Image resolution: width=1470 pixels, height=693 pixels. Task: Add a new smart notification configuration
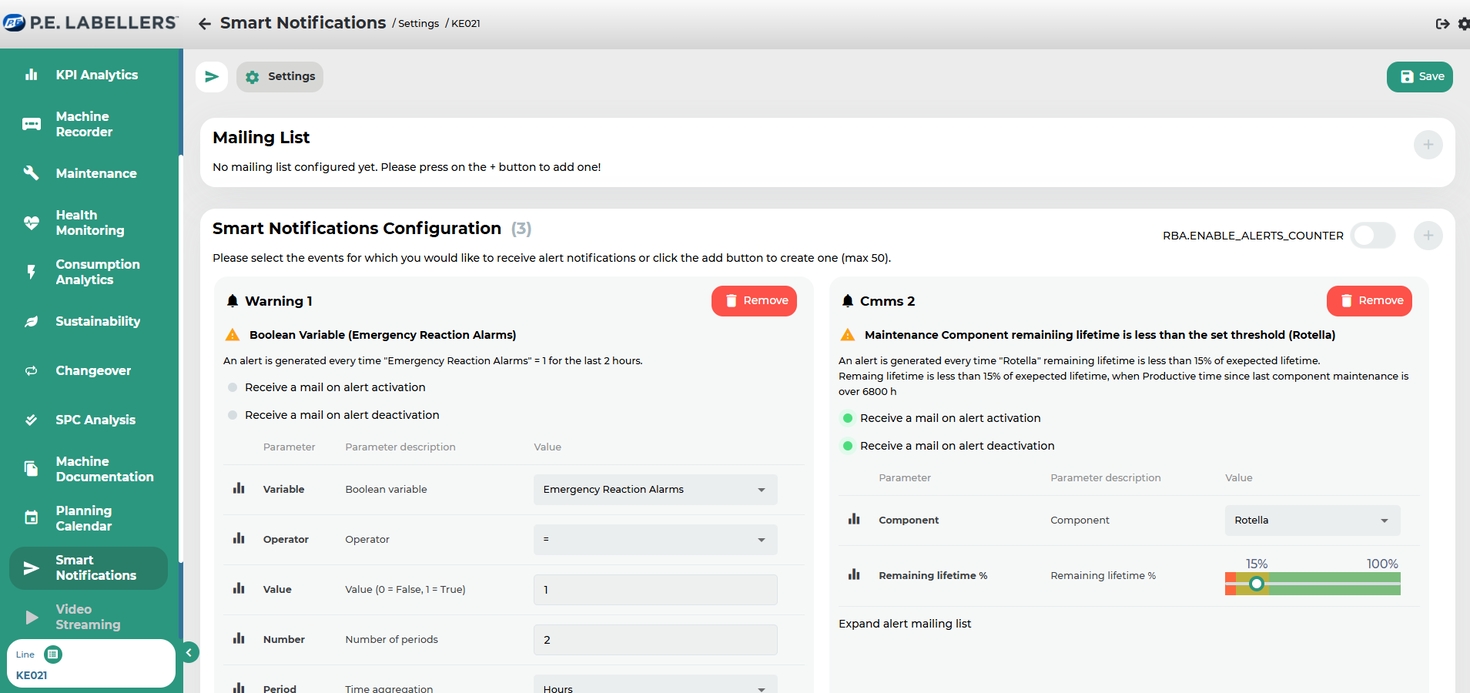point(1428,236)
